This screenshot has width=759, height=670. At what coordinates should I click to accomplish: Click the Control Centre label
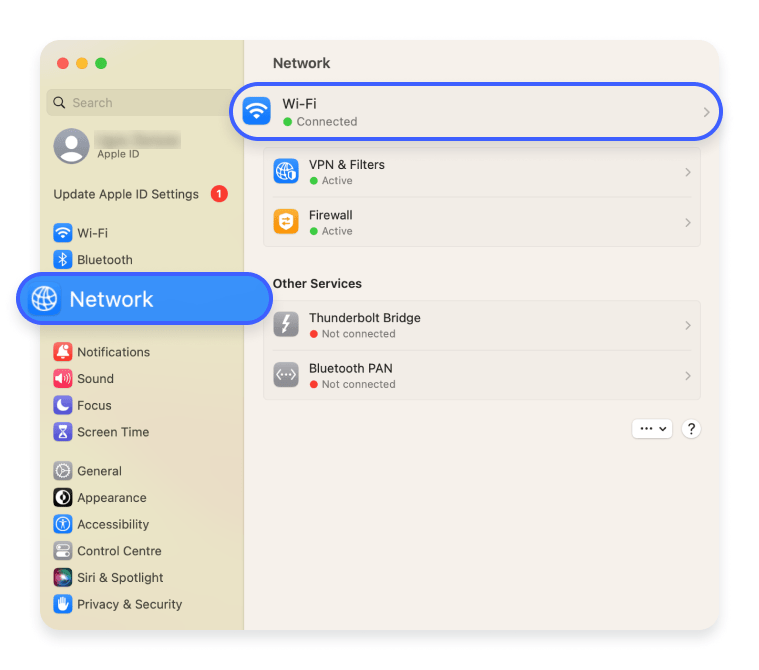click(x=119, y=550)
